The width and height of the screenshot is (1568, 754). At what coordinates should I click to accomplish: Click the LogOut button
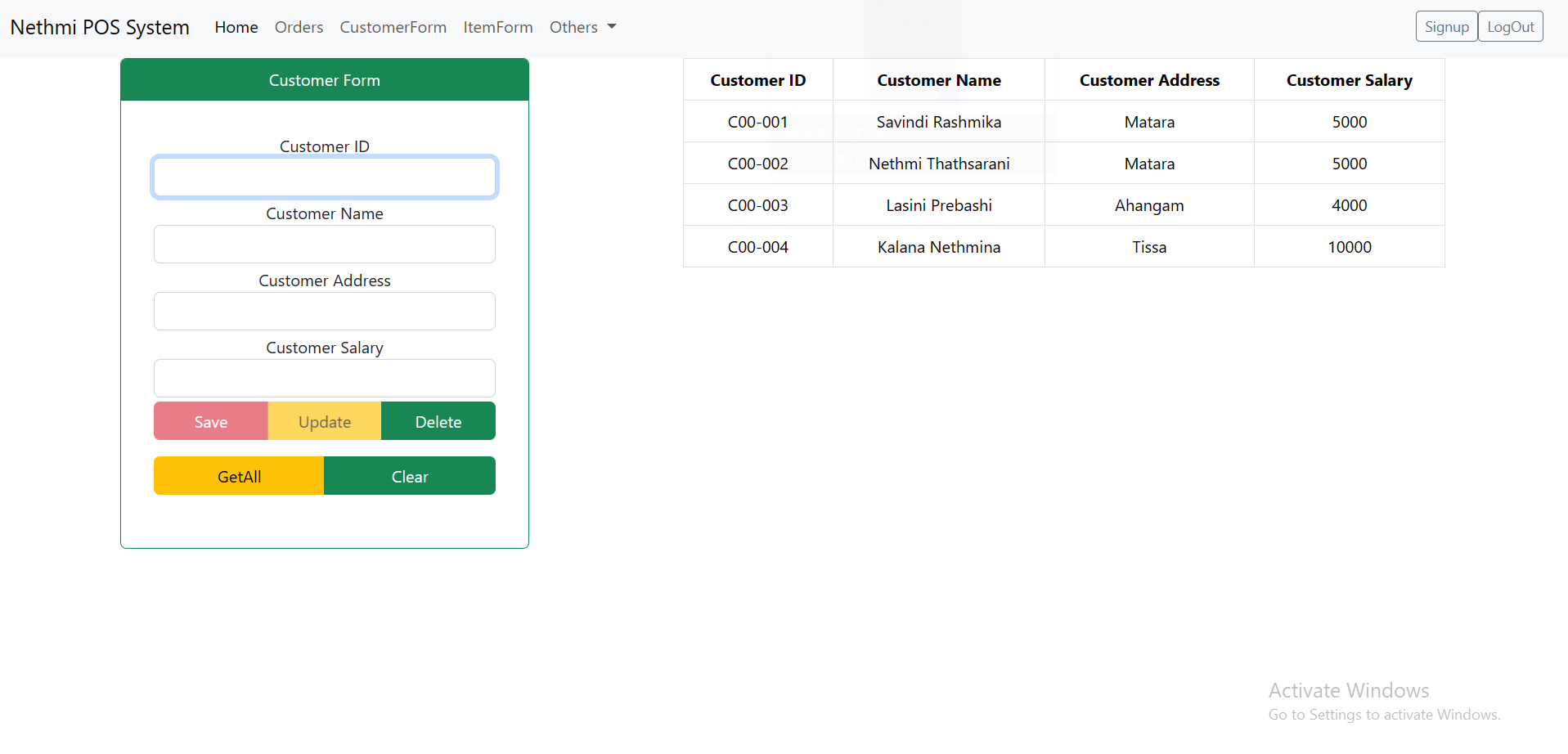tap(1510, 26)
